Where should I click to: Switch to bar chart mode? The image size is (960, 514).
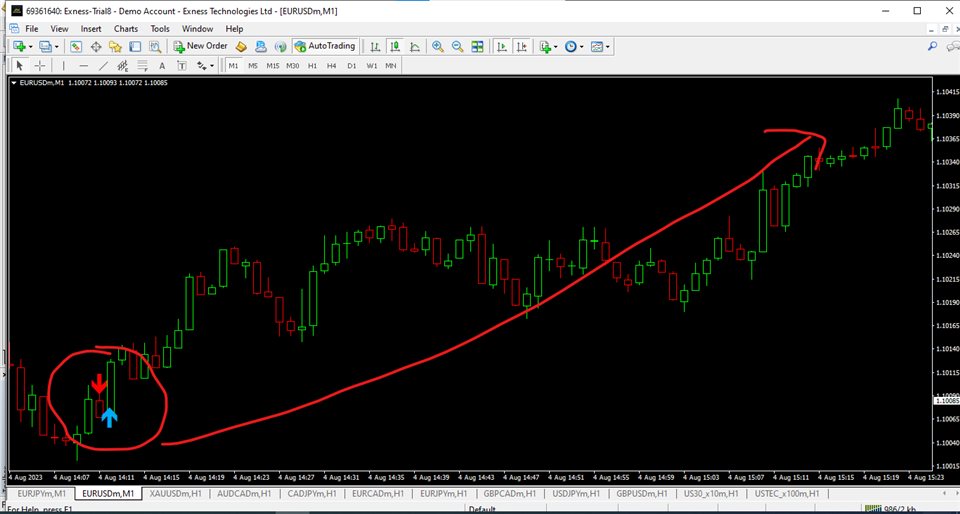click(x=375, y=47)
